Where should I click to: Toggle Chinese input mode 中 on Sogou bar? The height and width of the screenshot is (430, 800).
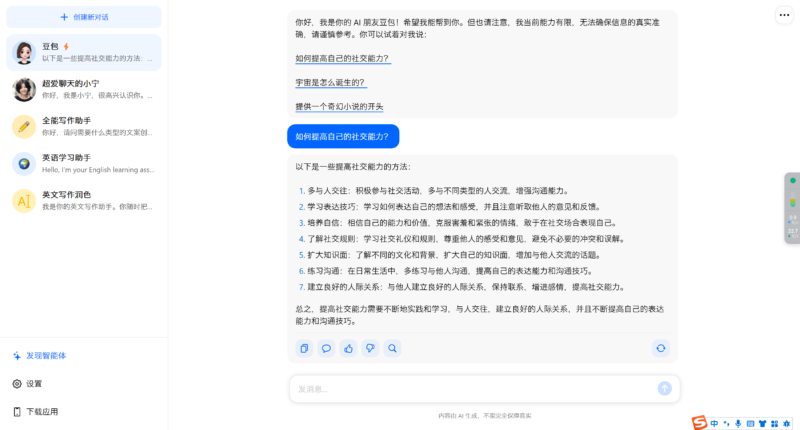(714, 423)
